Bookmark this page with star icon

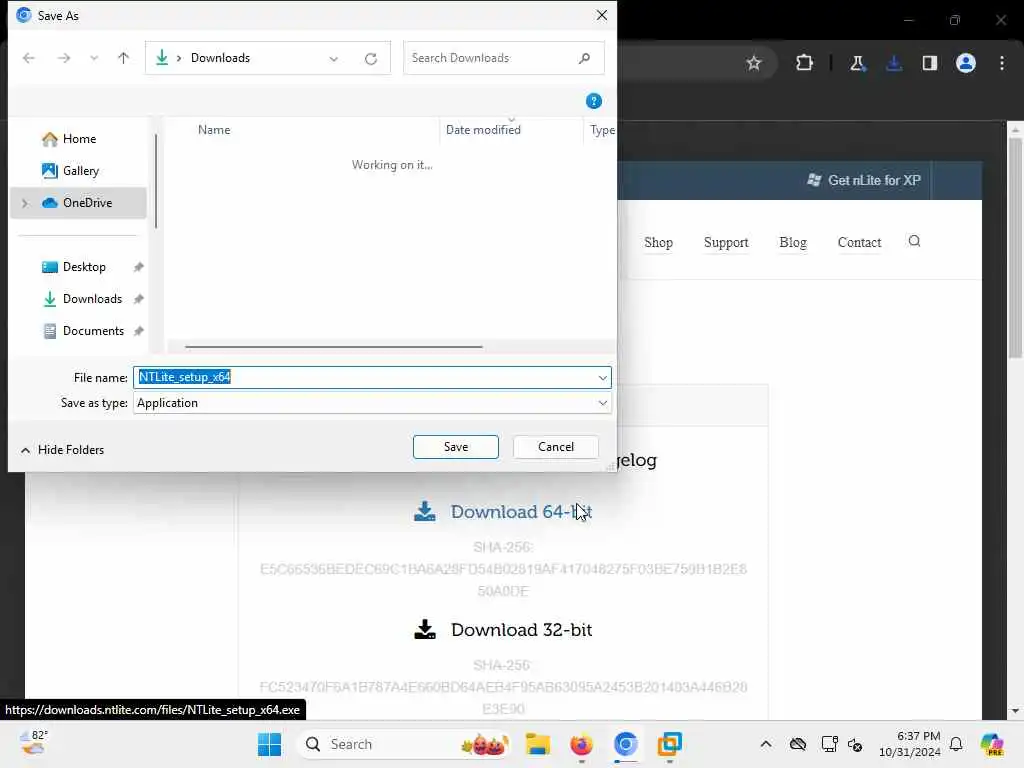pos(754,63)
